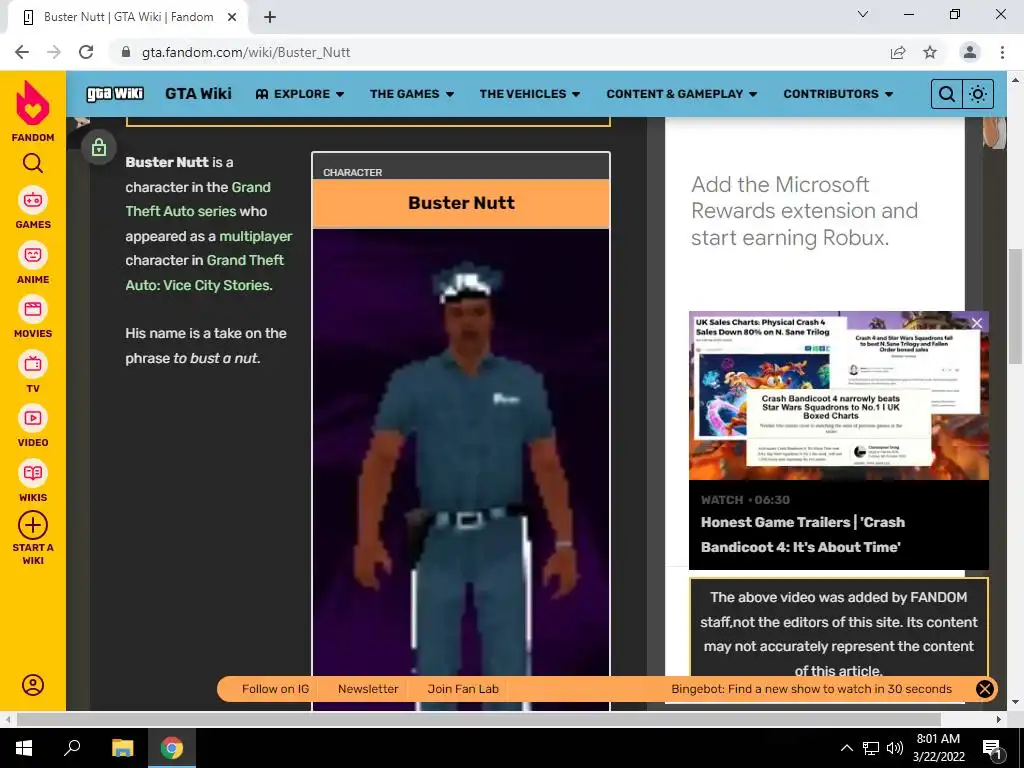Open network status tray icon
The image size is (1024, 768).
click(871, 748)
